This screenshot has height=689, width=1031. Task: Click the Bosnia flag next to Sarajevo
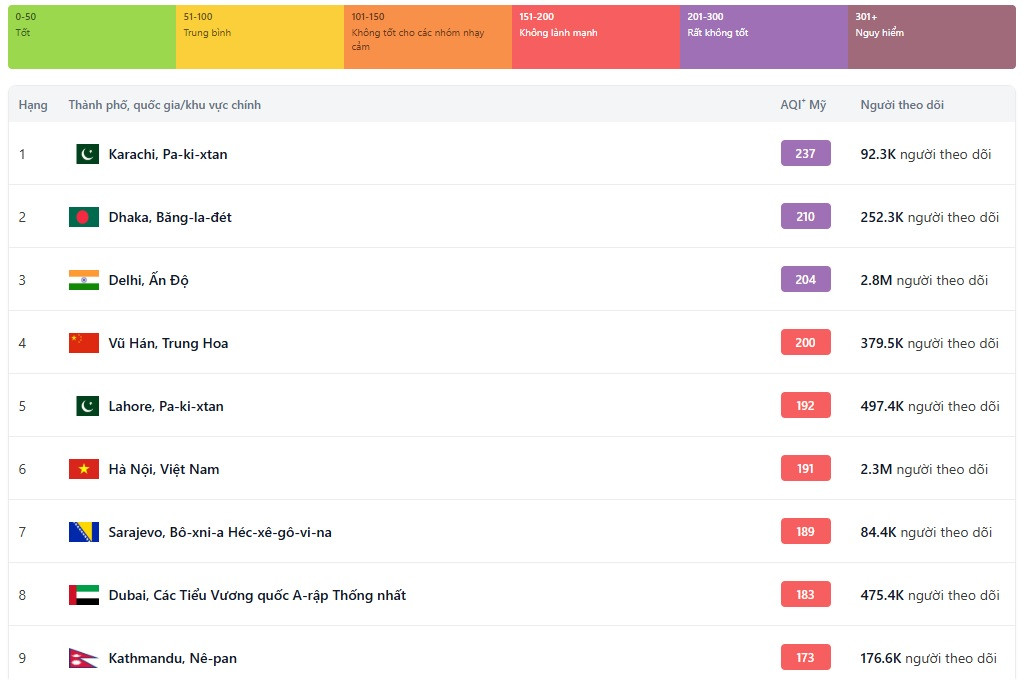(84, 532)
